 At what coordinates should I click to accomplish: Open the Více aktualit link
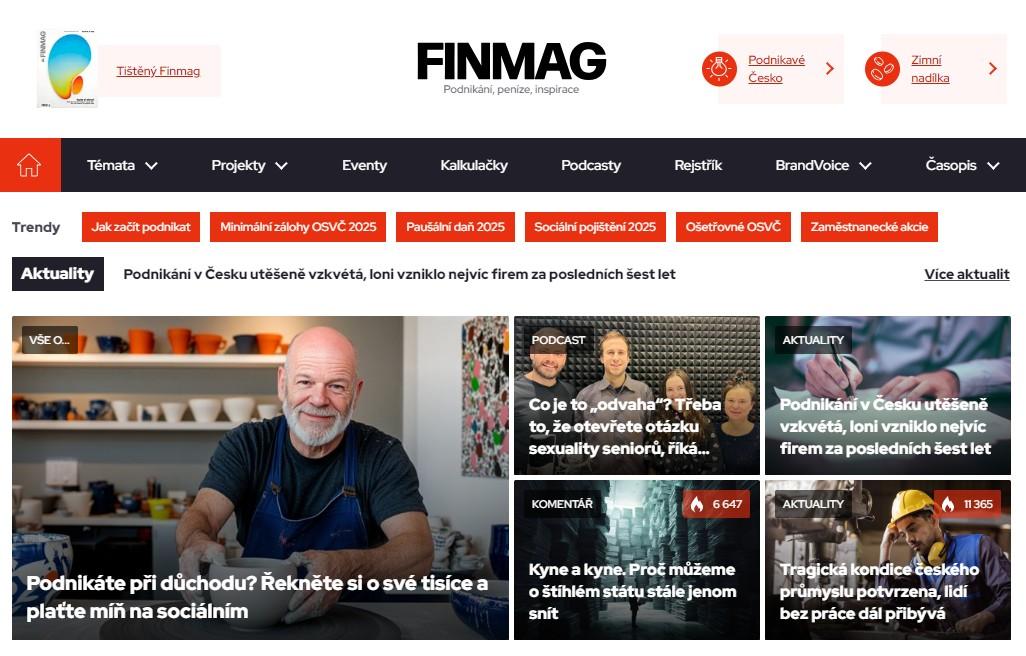point(966,274)
